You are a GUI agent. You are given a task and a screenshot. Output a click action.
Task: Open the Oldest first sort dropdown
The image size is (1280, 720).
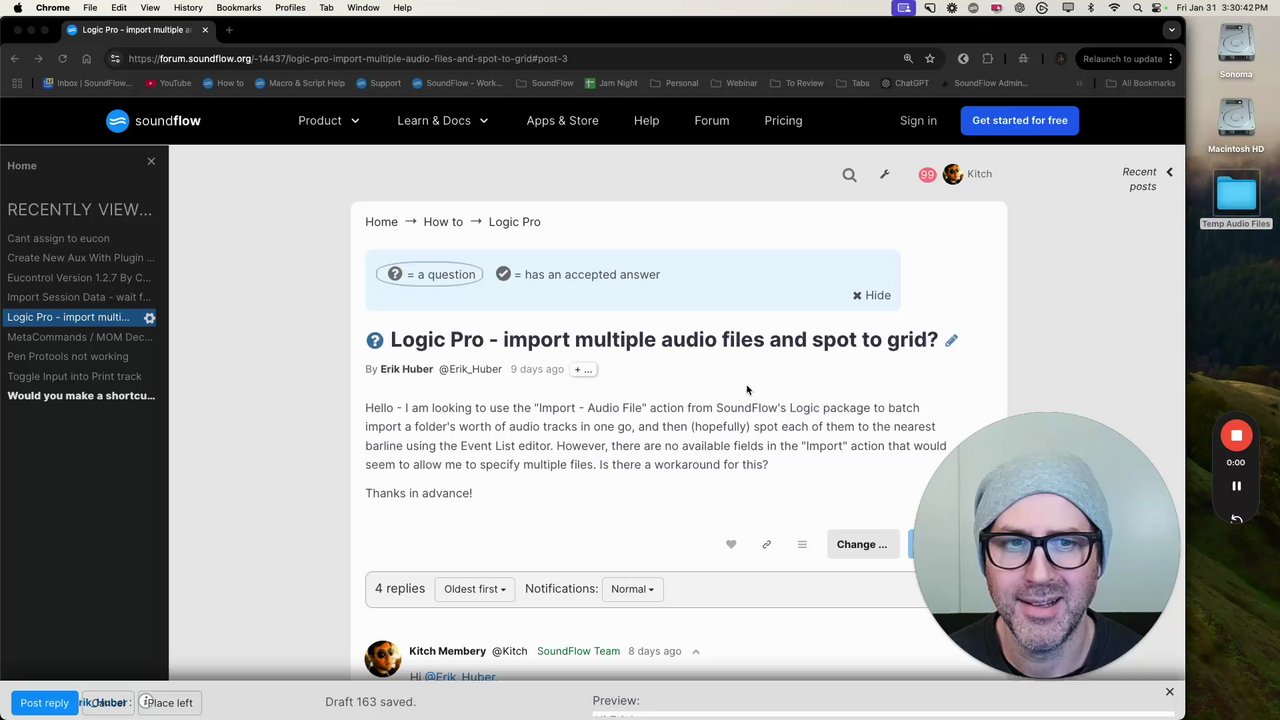(475, 589)
